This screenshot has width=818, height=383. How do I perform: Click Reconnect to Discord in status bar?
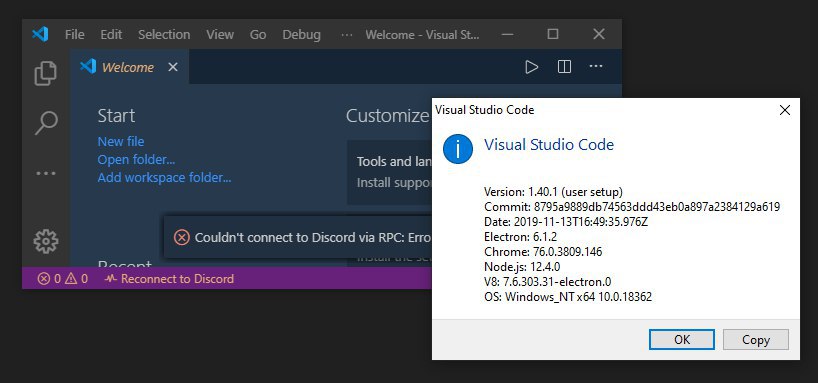[169, 279]
